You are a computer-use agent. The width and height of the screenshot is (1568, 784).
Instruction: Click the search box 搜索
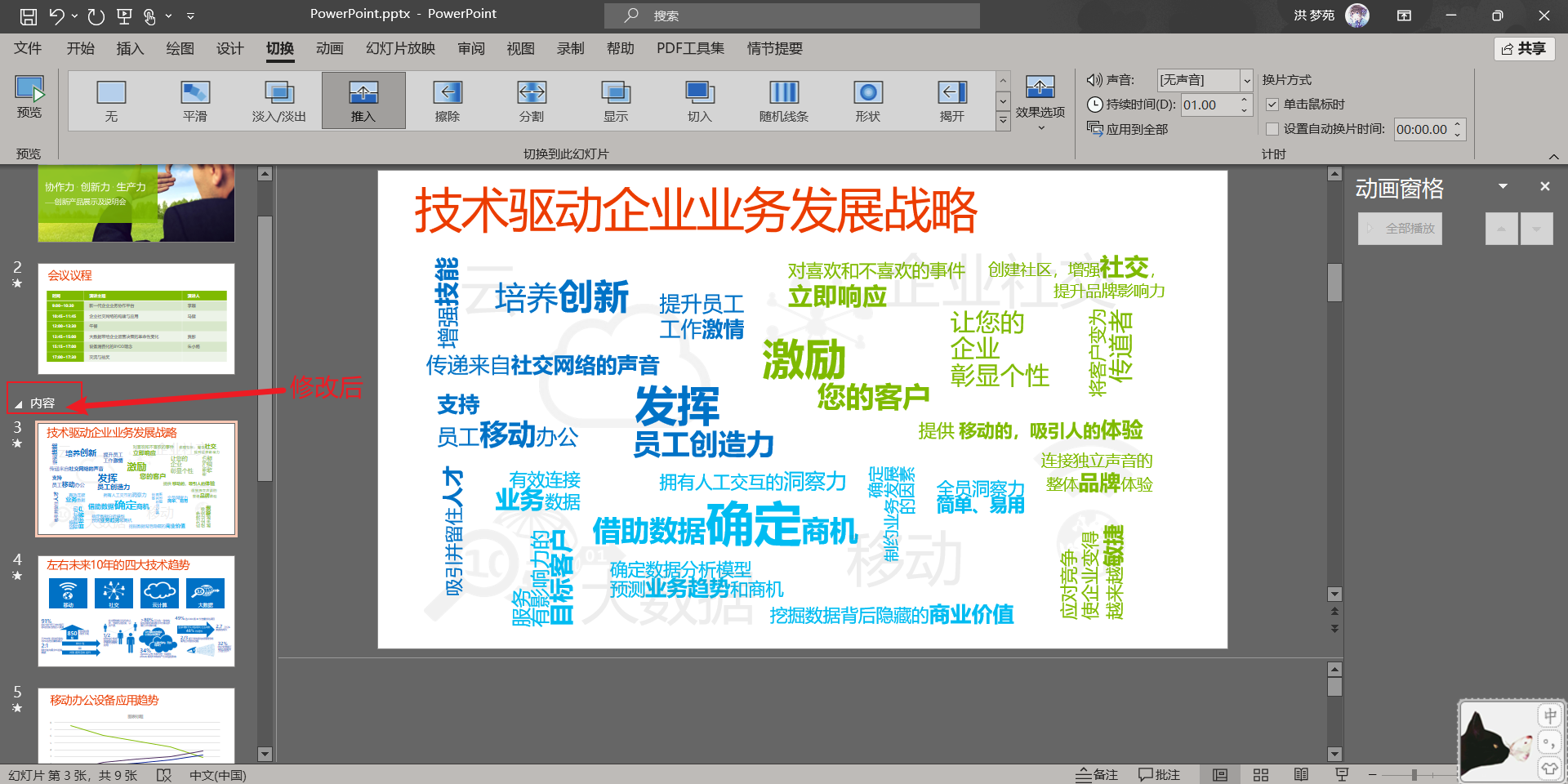pos(792,16)
